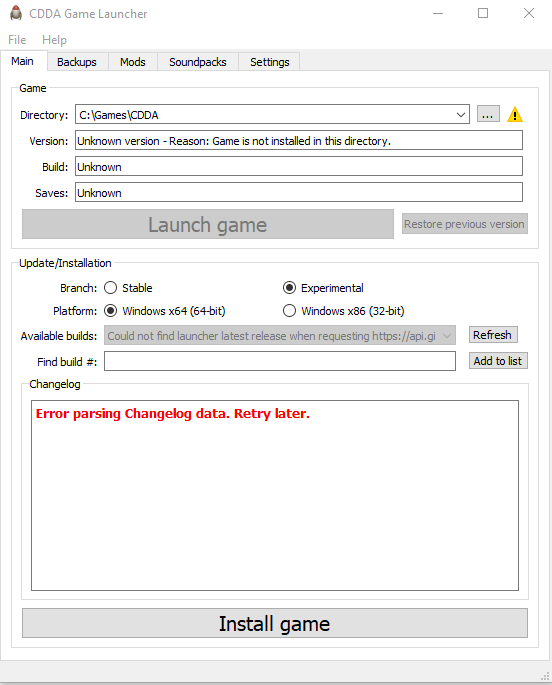
Task: Click the red Changelog error message
Action: click(x=172, y=413)
